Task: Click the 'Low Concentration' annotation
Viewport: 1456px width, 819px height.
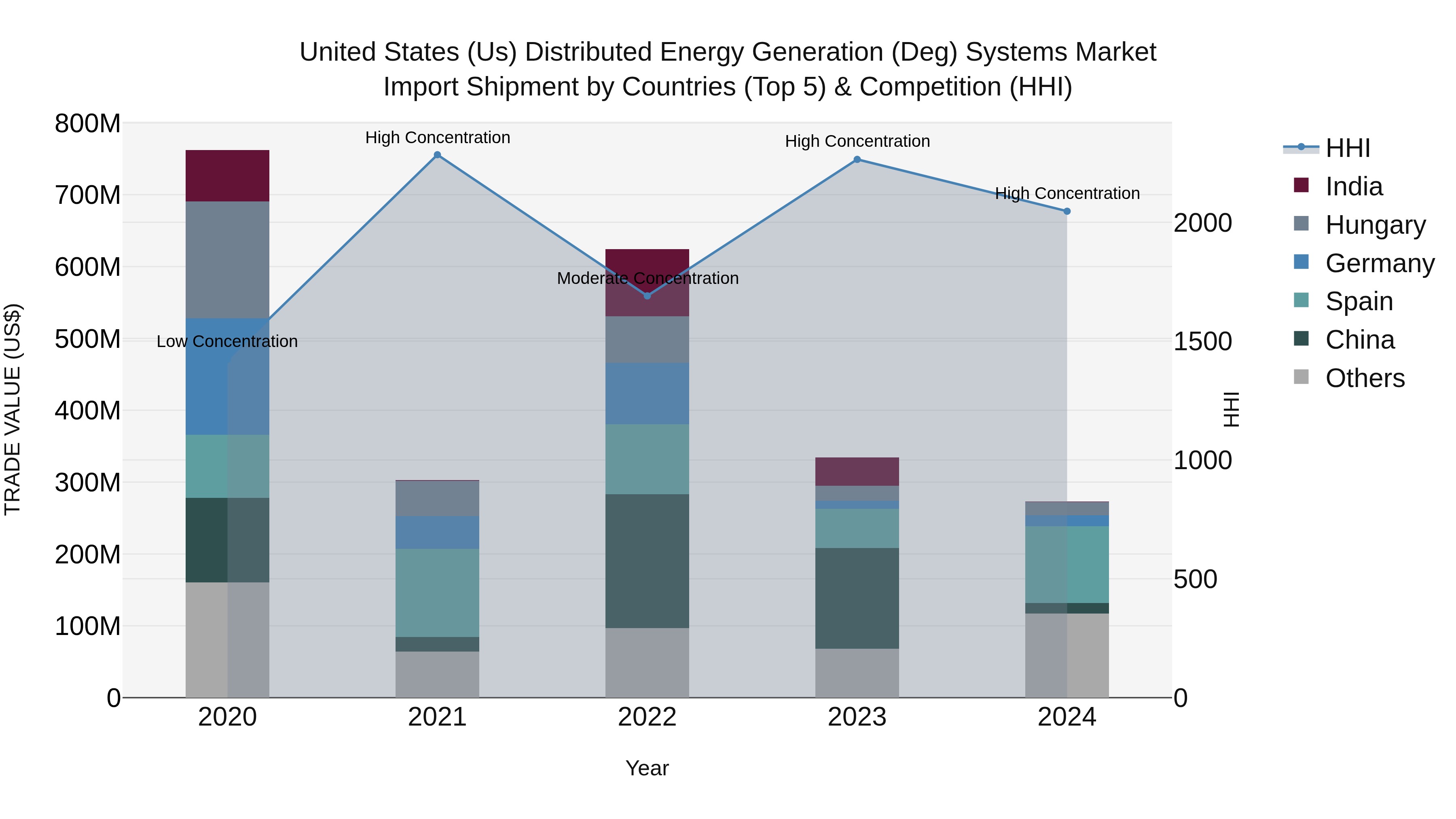Action: click(x=227, y=341)
